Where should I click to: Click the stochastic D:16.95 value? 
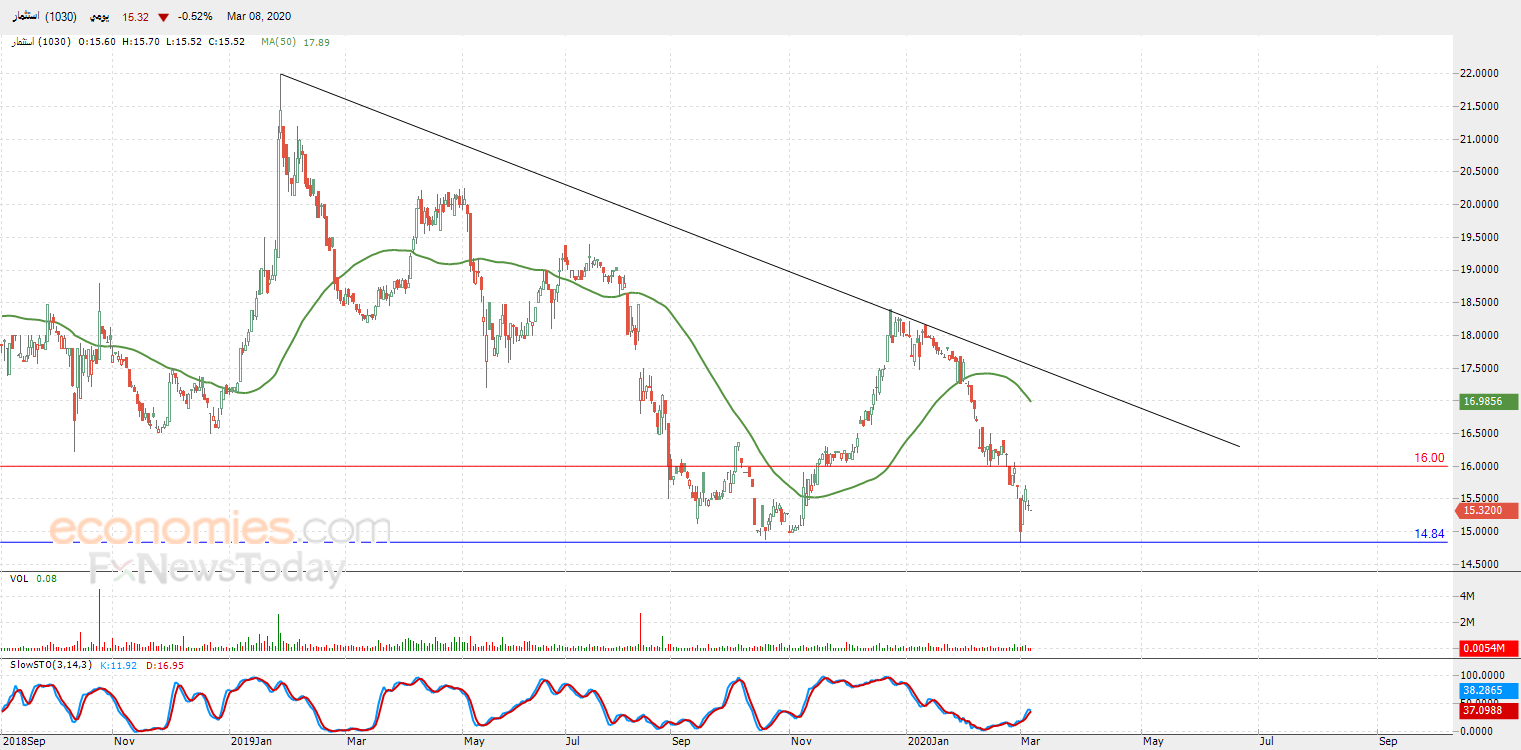click(x=164, y=664)
